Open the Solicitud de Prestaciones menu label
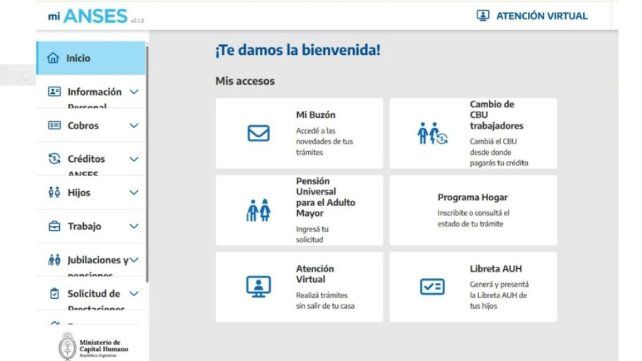Viewport: 642px width, 361px height. pyautogui.click(x=95, y=299)
